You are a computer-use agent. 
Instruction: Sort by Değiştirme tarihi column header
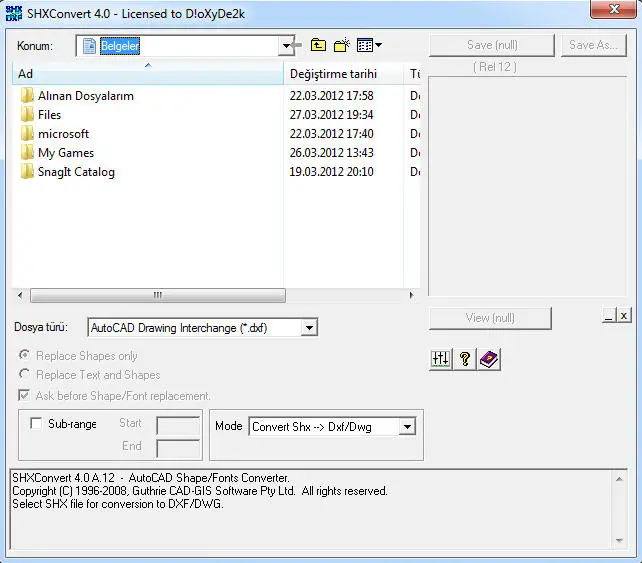(343, 74)
